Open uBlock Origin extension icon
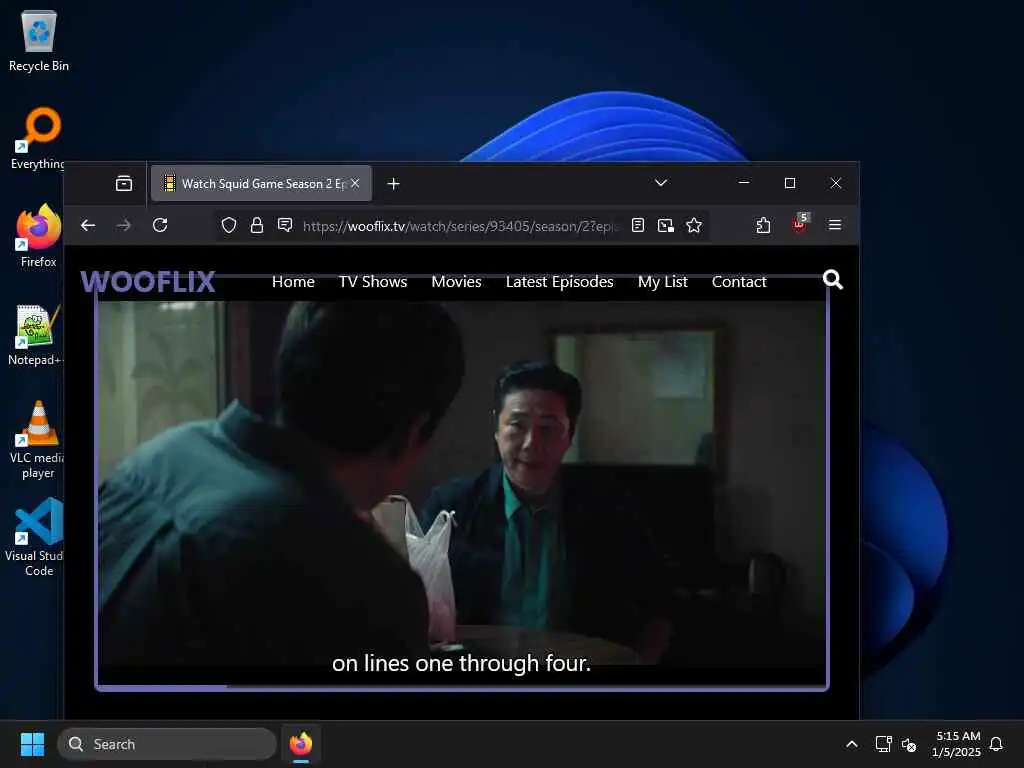1024x768 pixels. click(x=799, y=224)
